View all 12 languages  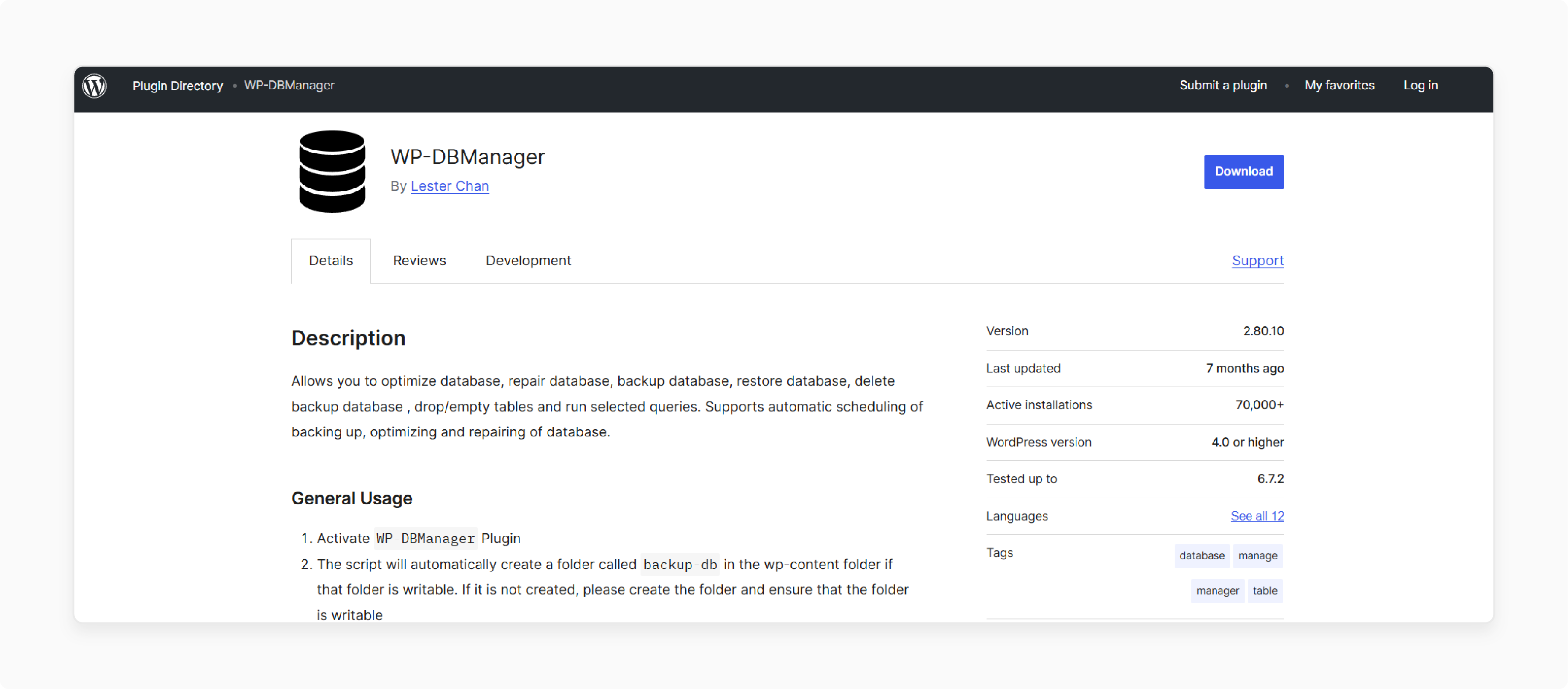click(x=1257, y=516)
